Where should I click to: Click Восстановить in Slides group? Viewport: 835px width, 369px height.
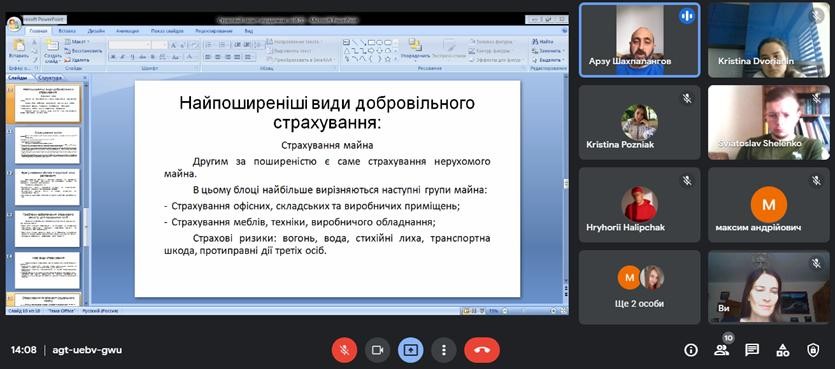point(83,51)
